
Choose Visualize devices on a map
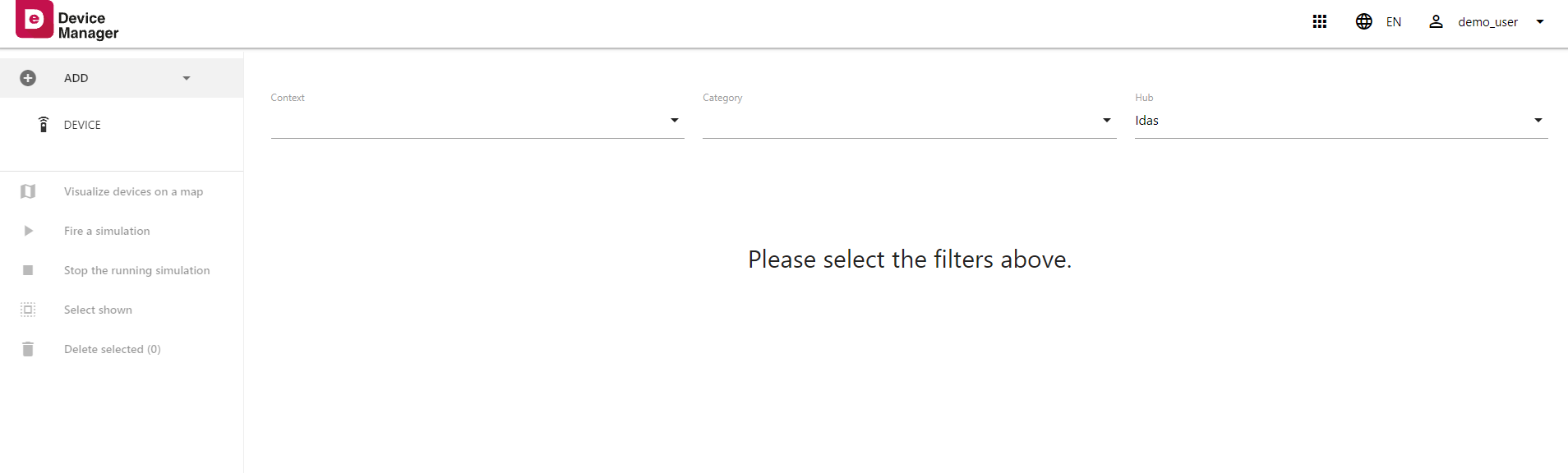pyautogui.click(x=133, y=191)
